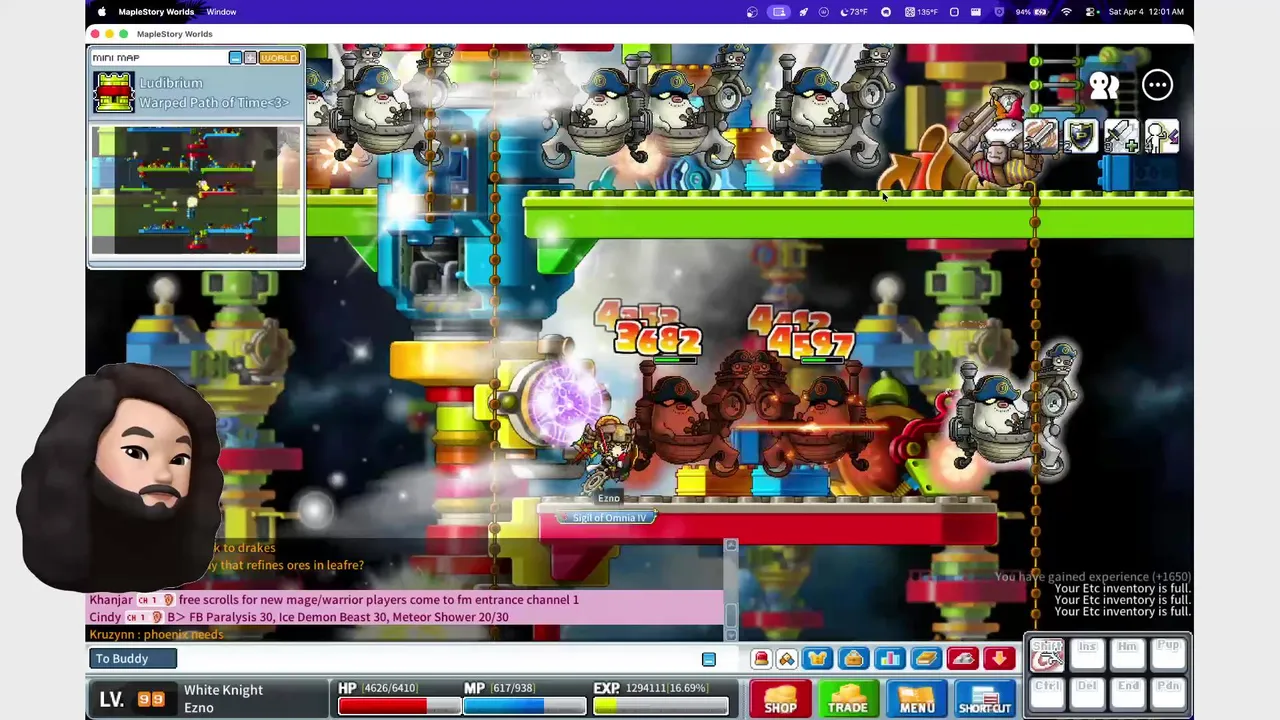Open the Apple menu
Screen dimensions: 1280x720
[101, 12]
